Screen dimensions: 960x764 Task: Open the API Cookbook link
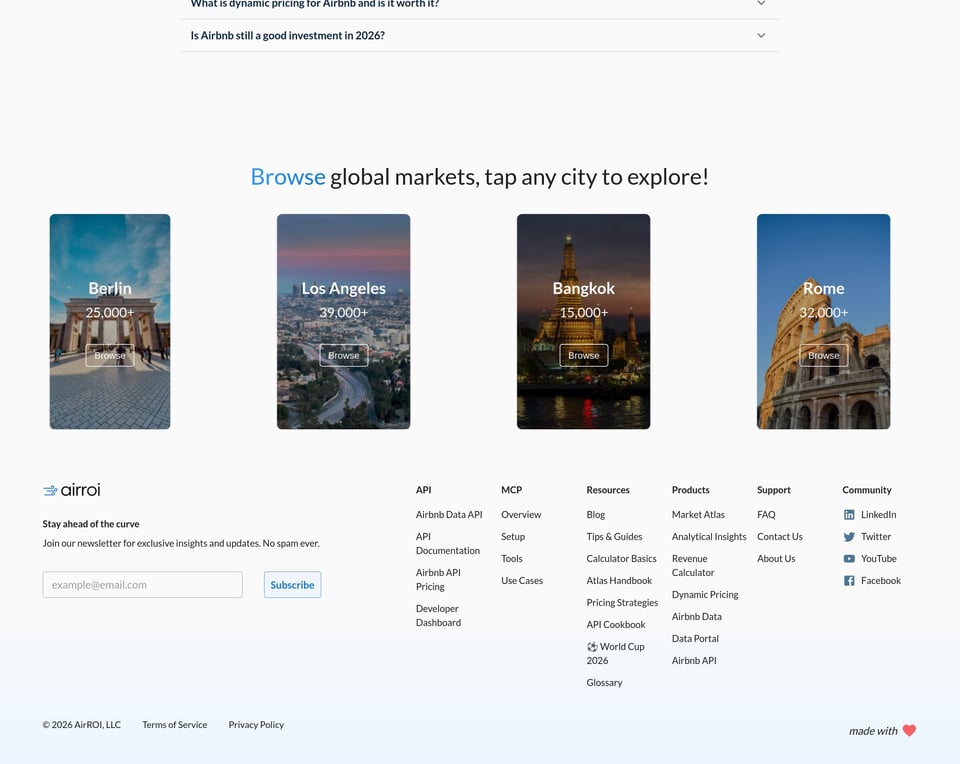616,625
